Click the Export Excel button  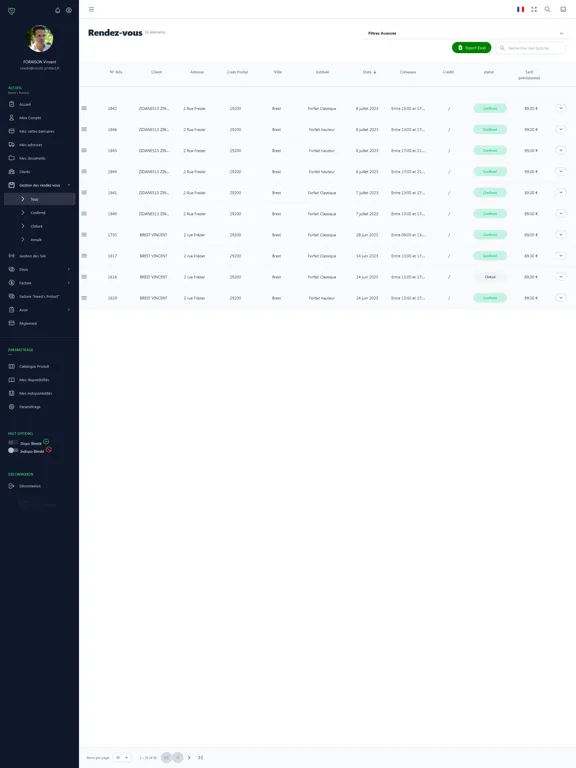(471, 48)
